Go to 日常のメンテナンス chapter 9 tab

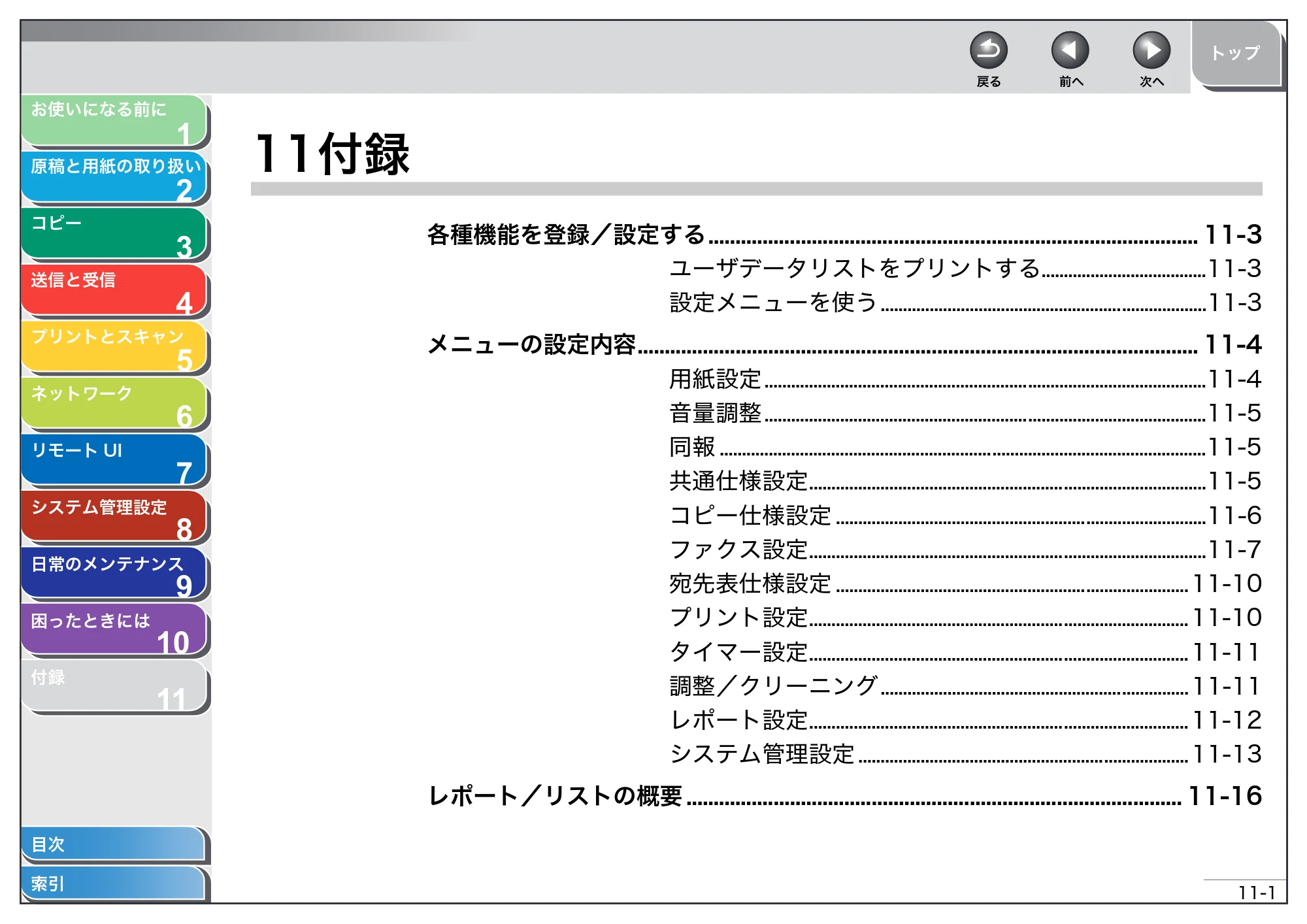114,573
